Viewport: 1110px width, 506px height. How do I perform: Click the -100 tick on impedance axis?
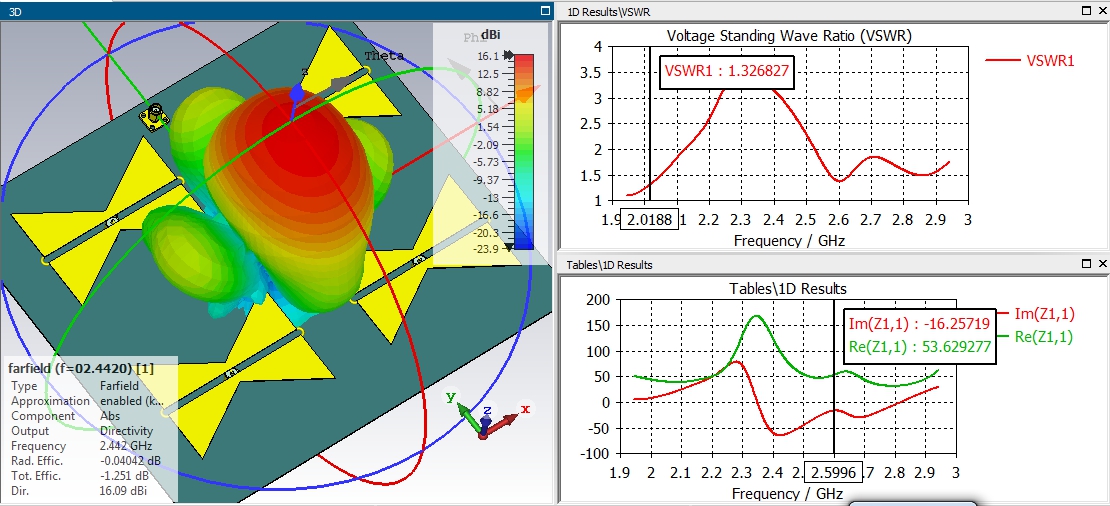point(595,454)
